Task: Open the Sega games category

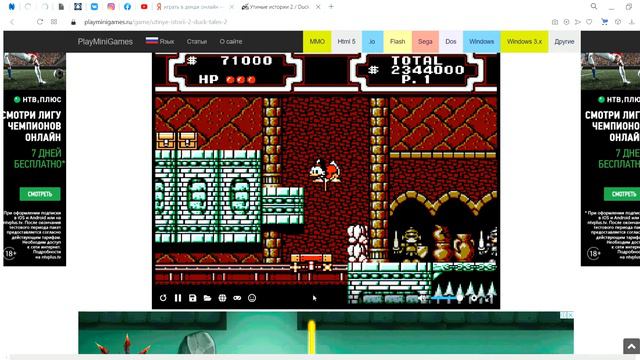Action: tap(425, 42)
